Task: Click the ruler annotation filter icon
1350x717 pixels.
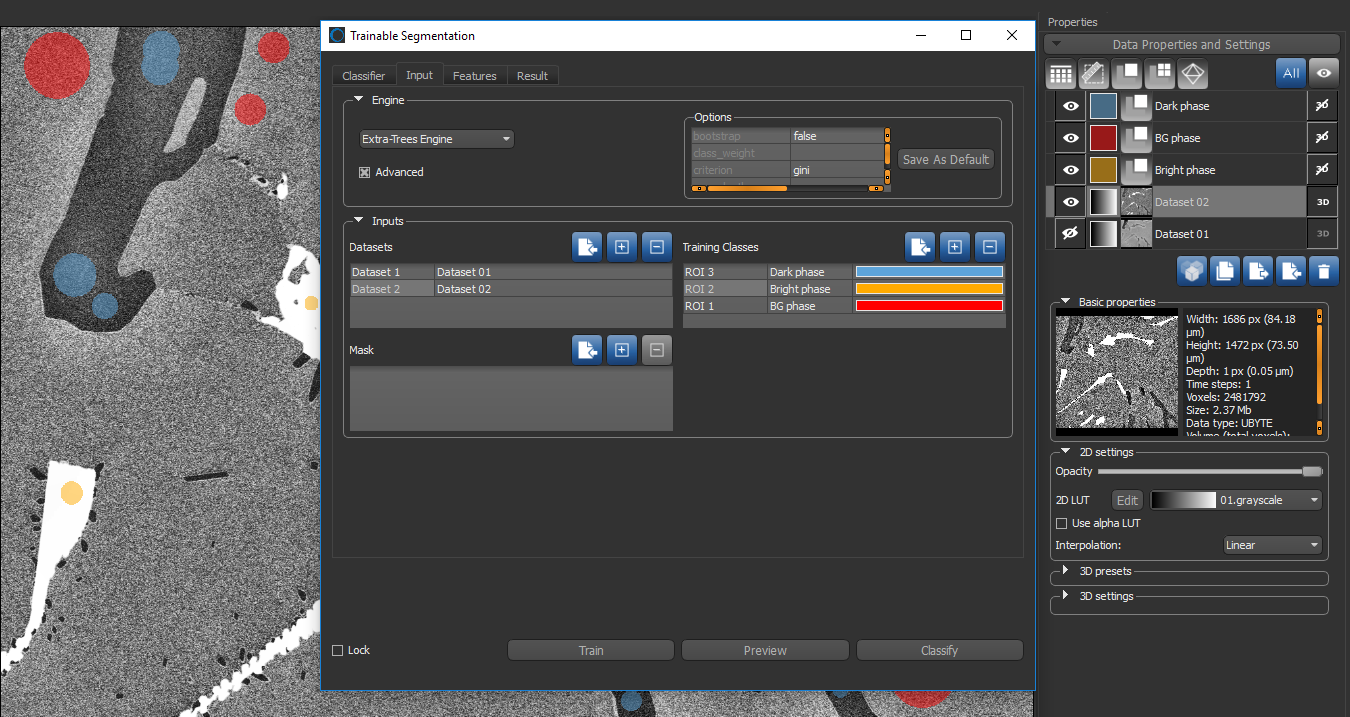Action: (x=1094, y=74)
